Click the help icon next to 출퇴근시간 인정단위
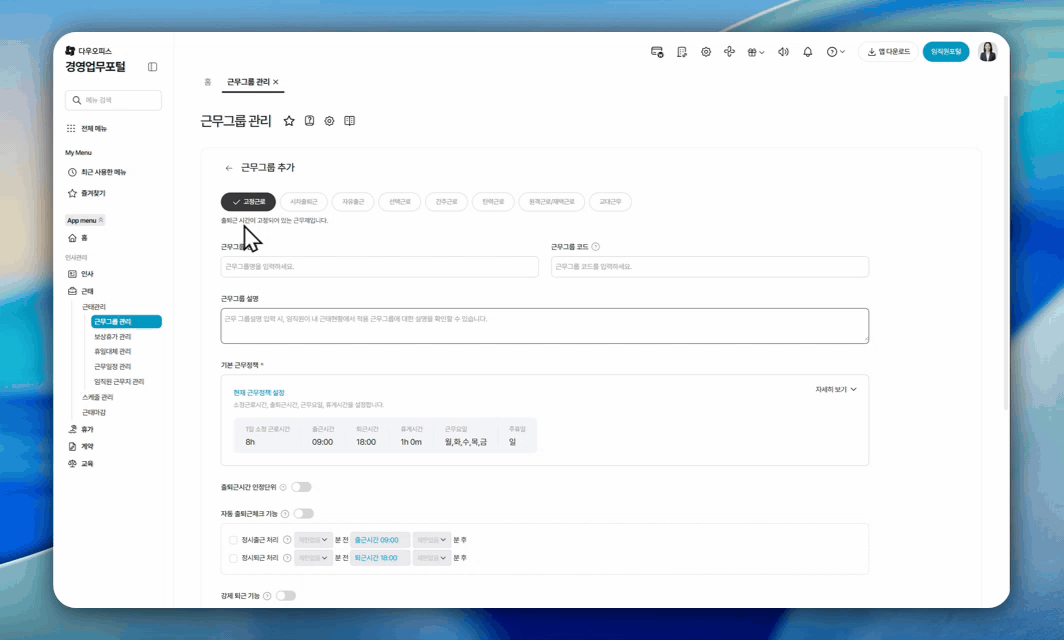 pyautogui.click(x=283, y=487)
